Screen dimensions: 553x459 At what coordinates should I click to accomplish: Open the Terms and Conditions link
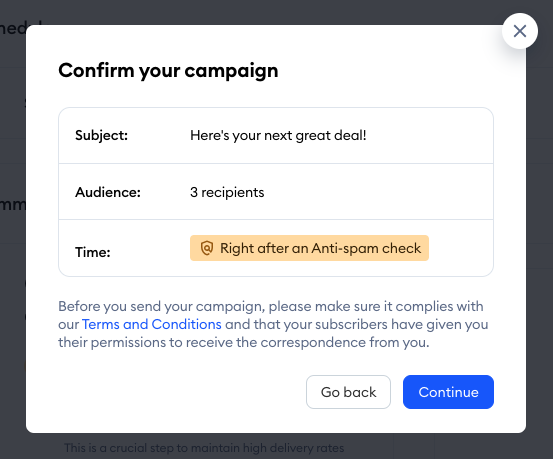tap(152, 324)
